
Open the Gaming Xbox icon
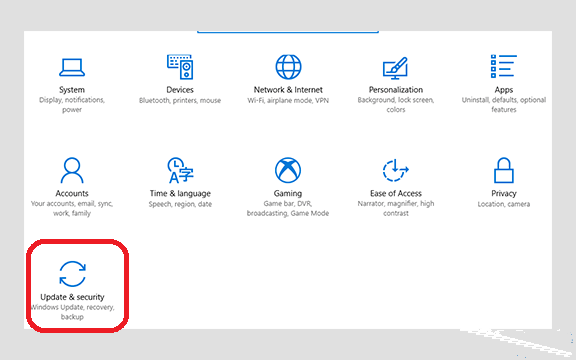288,170
